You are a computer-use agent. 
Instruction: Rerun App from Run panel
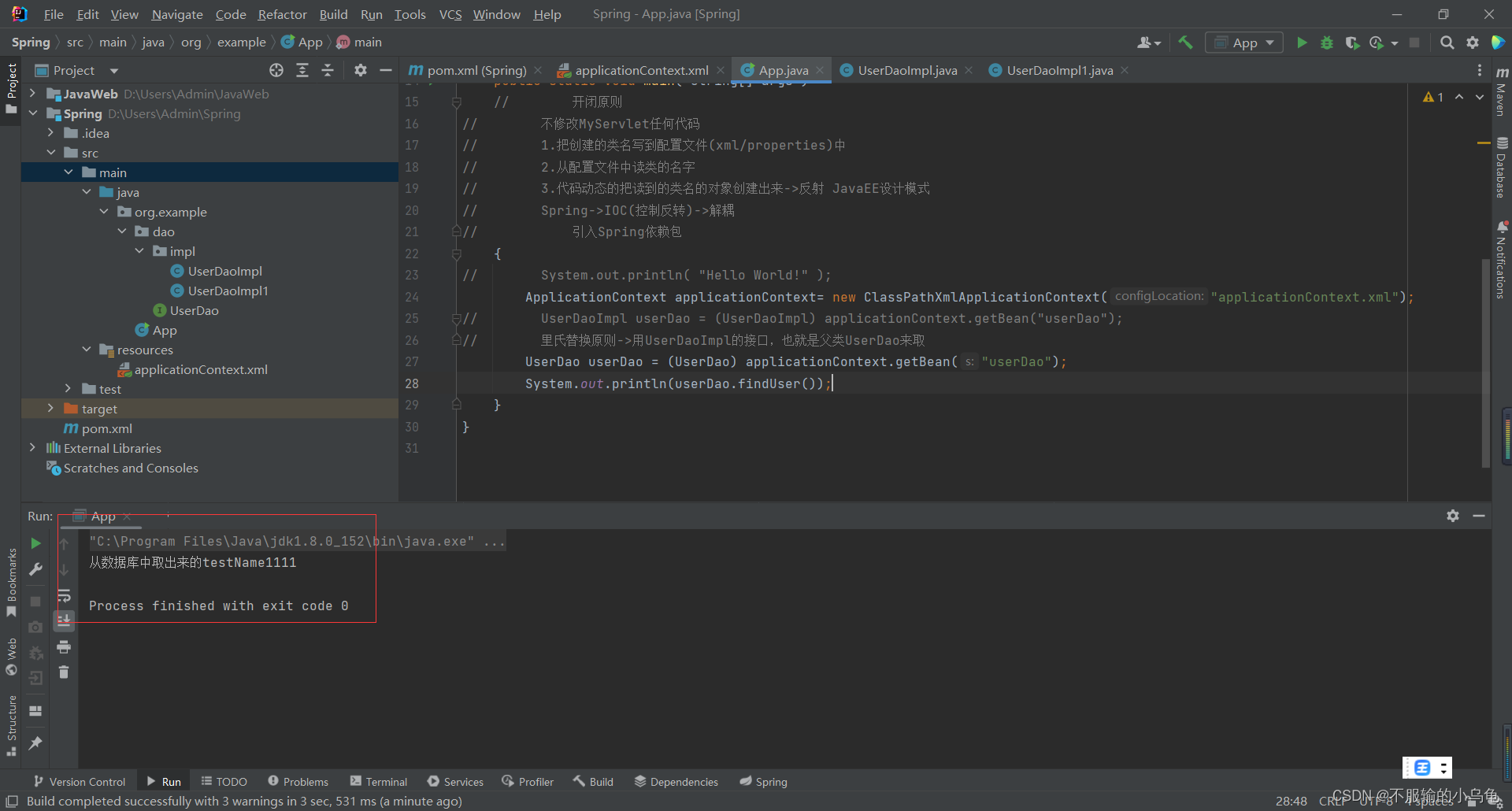35,543
